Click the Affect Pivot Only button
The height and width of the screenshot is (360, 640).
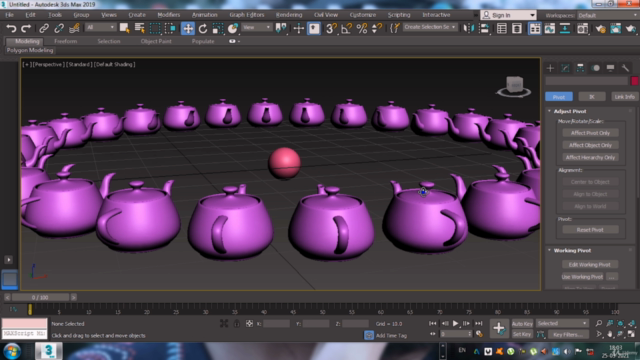click(590, 133)
